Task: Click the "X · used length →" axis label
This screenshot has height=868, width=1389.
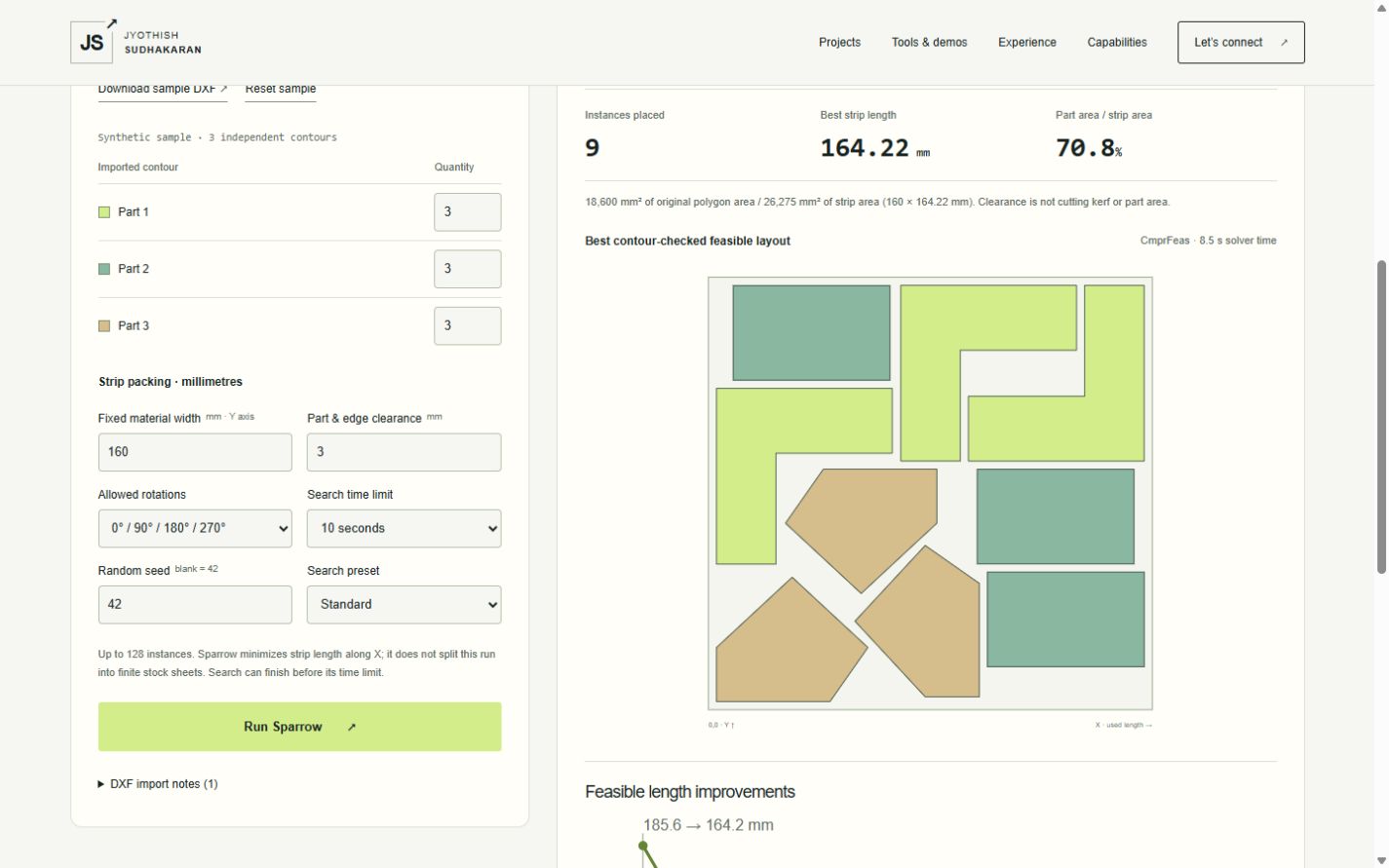Action: click(1124, 725)
